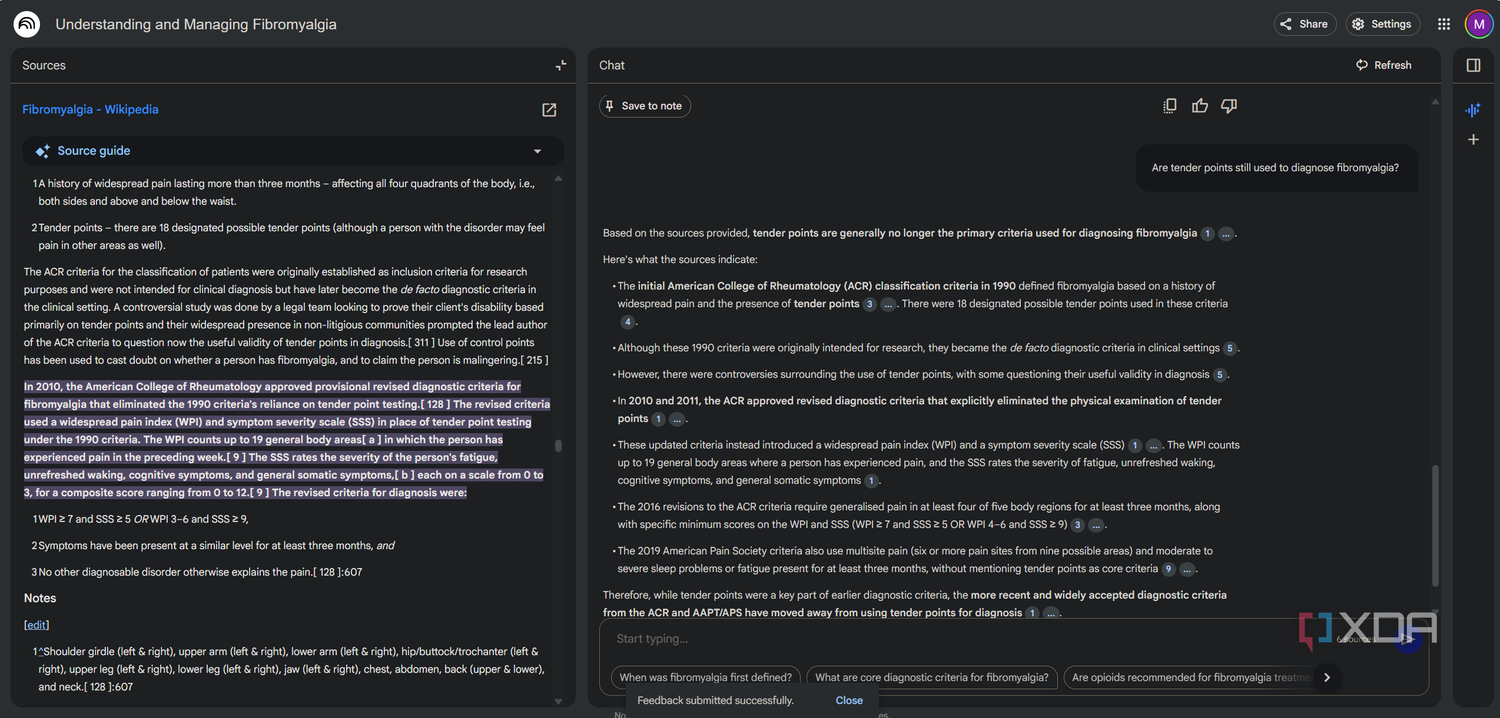Viewport: 1500px width, 718px height.
Task: Expand the Source guide dropdown arrow
Action: [x=537, y=151]
